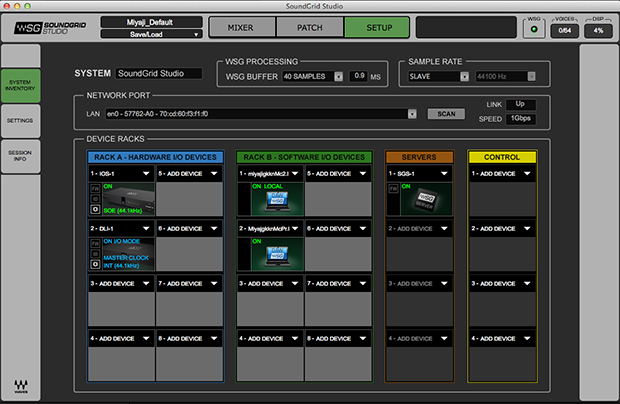Click the VOICES 0/64 readout
The image size is (620, 404).
[x=564, y=30]
